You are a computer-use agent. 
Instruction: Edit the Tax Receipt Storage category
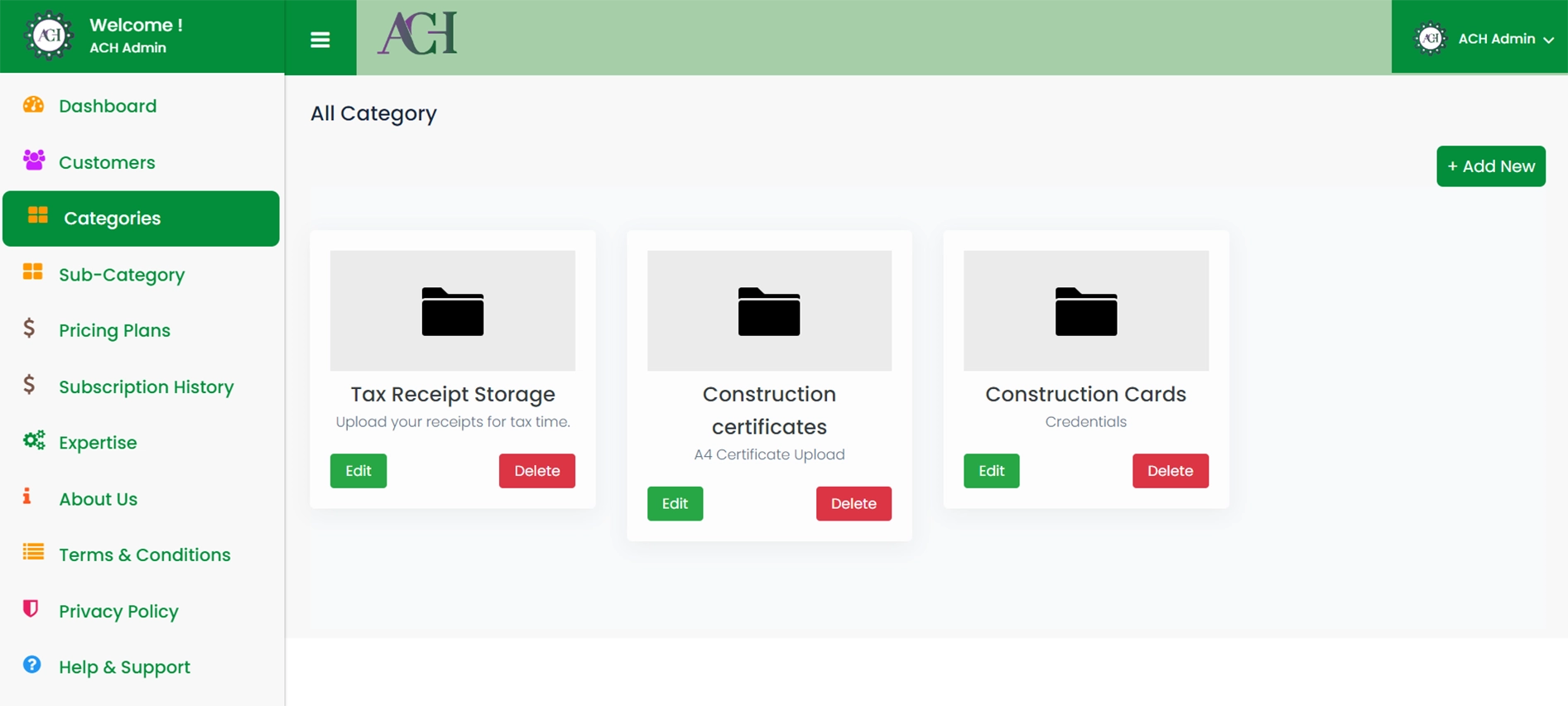click(358, 471)
